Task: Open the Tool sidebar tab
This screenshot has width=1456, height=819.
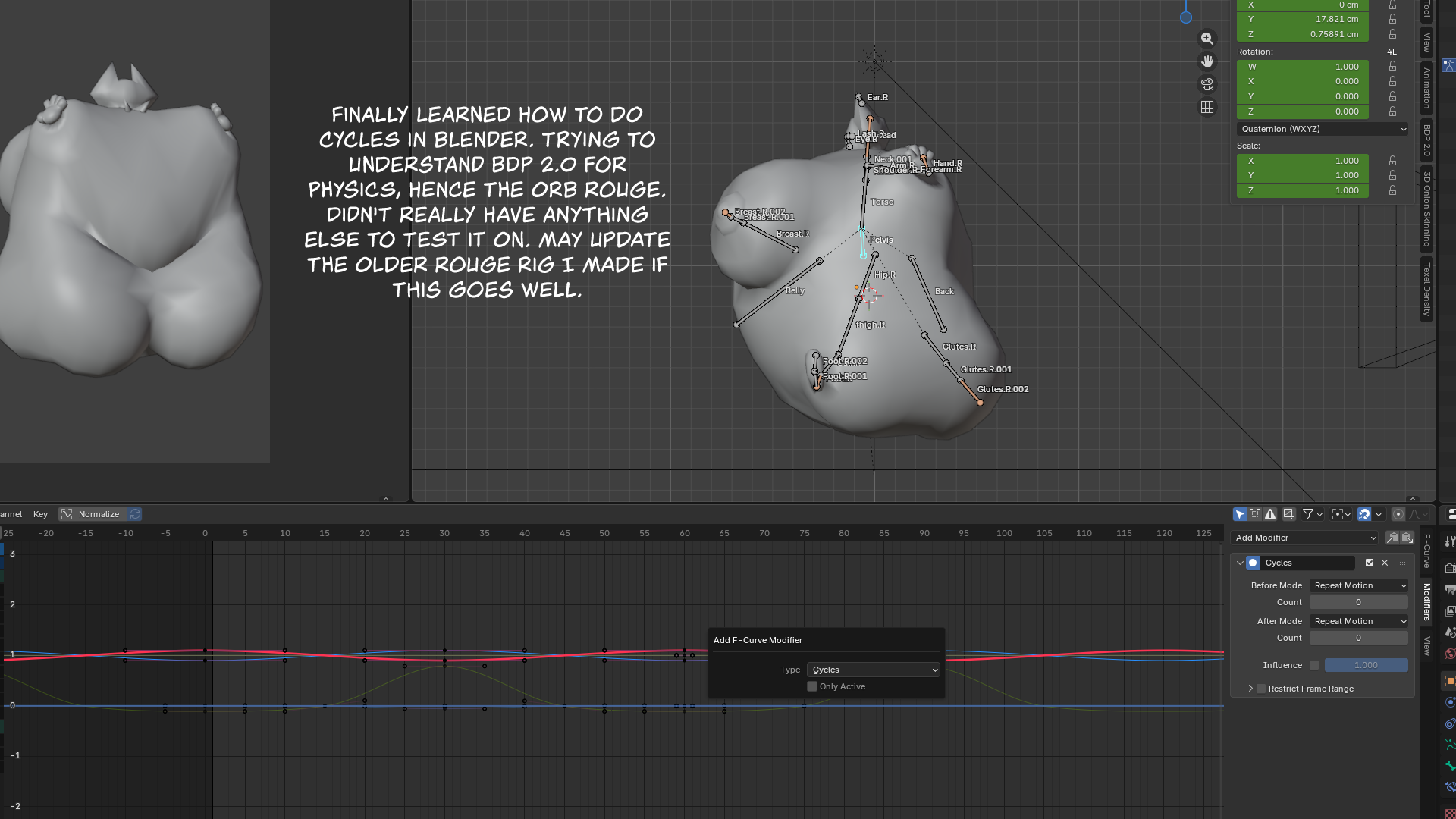Action: 1426,9
